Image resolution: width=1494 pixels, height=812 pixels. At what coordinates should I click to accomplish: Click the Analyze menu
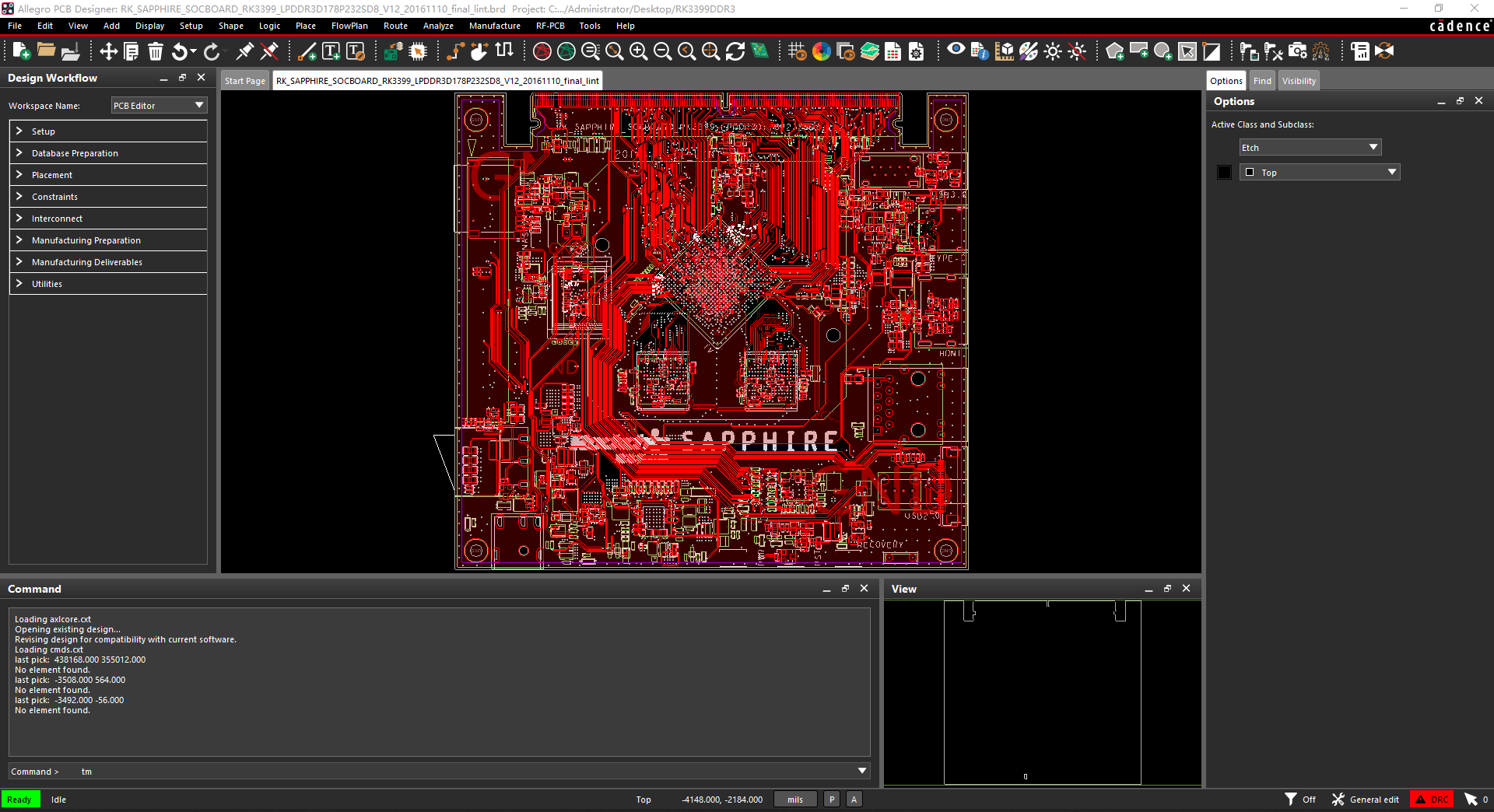(438, 26)
